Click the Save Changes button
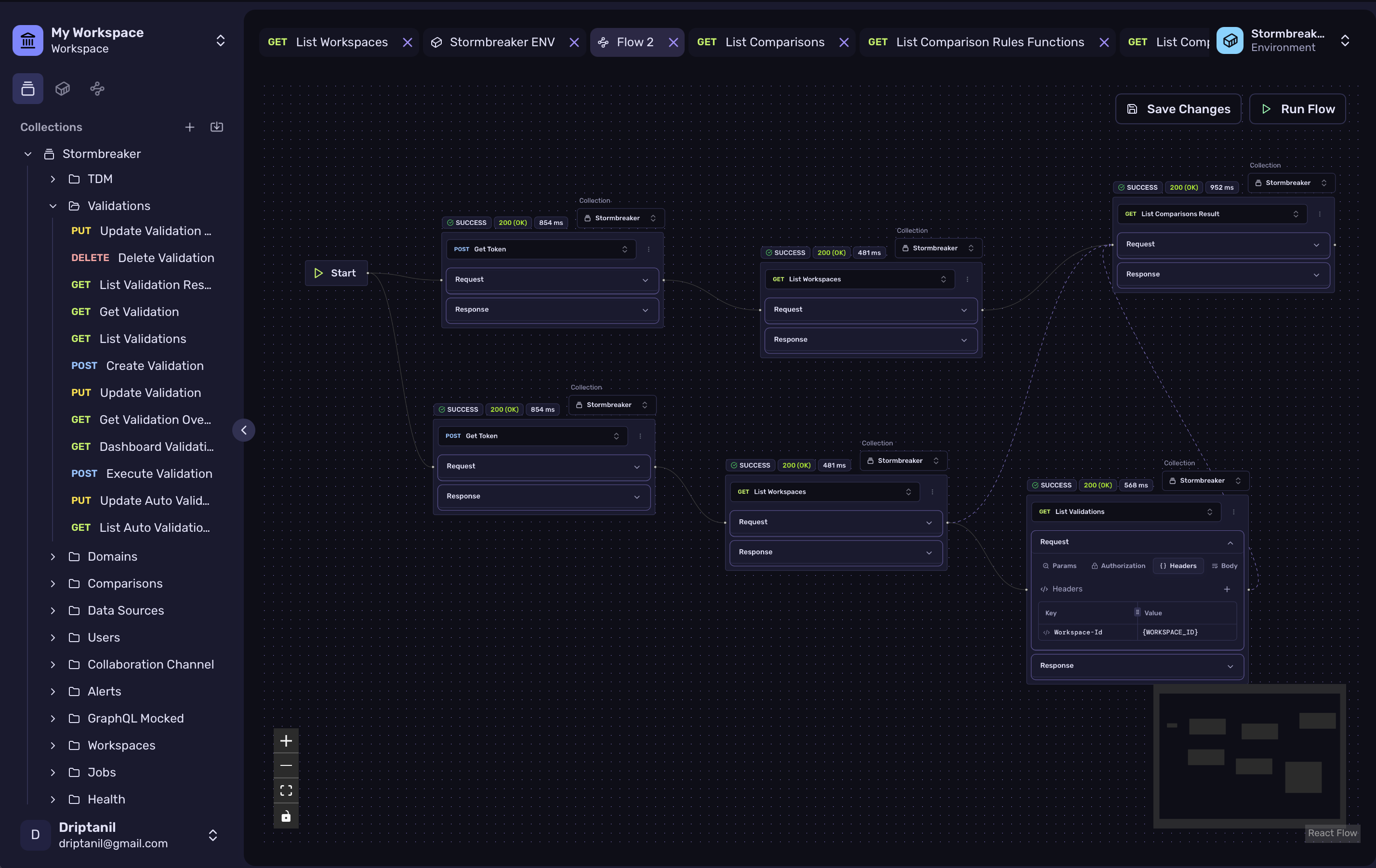This screenshot has height=868, width=1376. 1178,109
